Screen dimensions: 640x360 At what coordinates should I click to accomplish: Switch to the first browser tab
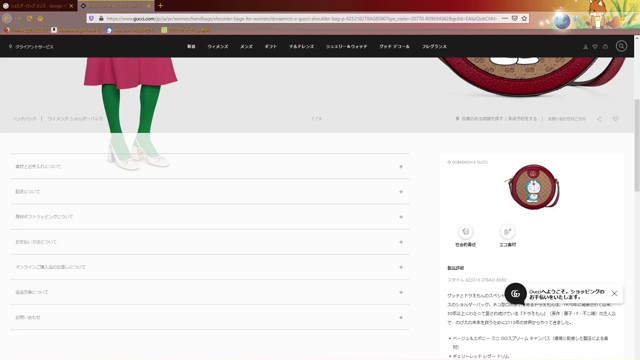(x=38, y=6)
